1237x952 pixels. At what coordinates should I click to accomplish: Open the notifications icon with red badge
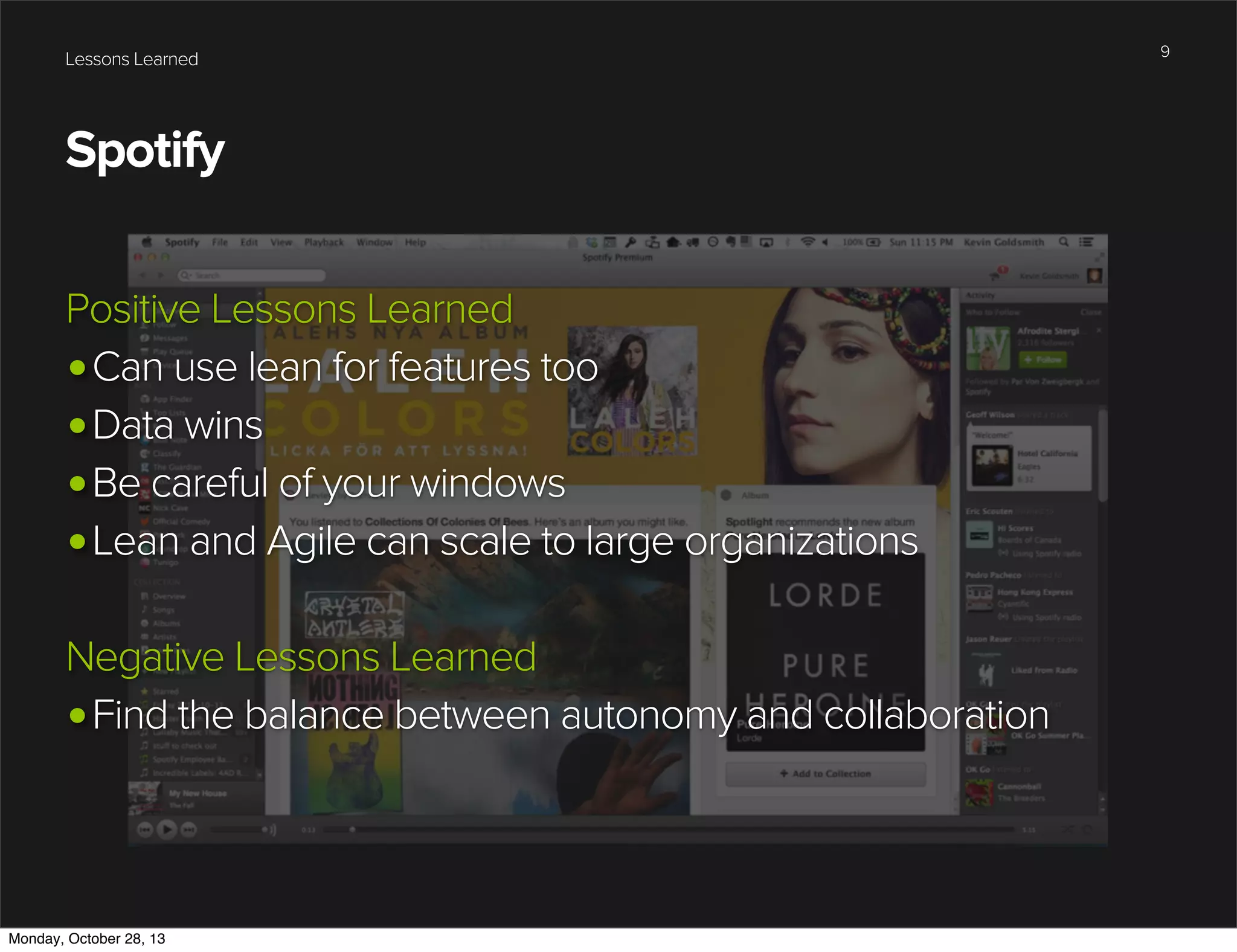tap(998, 274)
